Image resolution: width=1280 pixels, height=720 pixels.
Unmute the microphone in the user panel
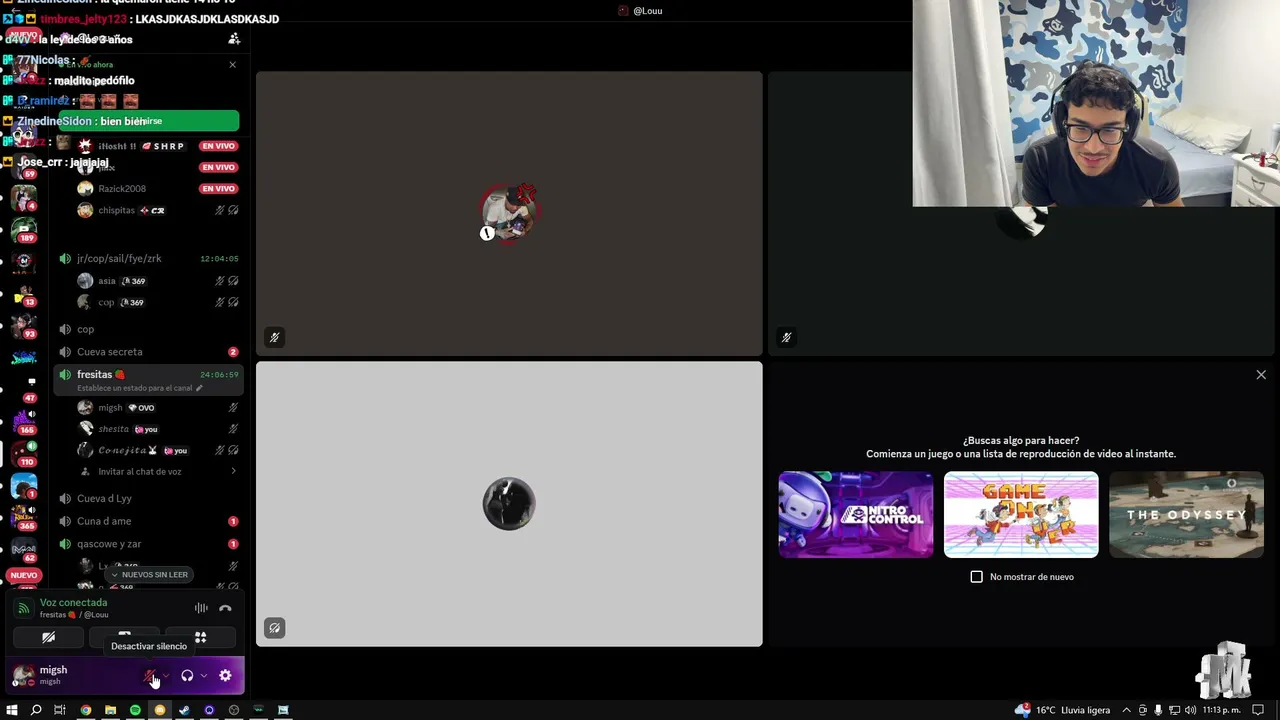(149, 676)
